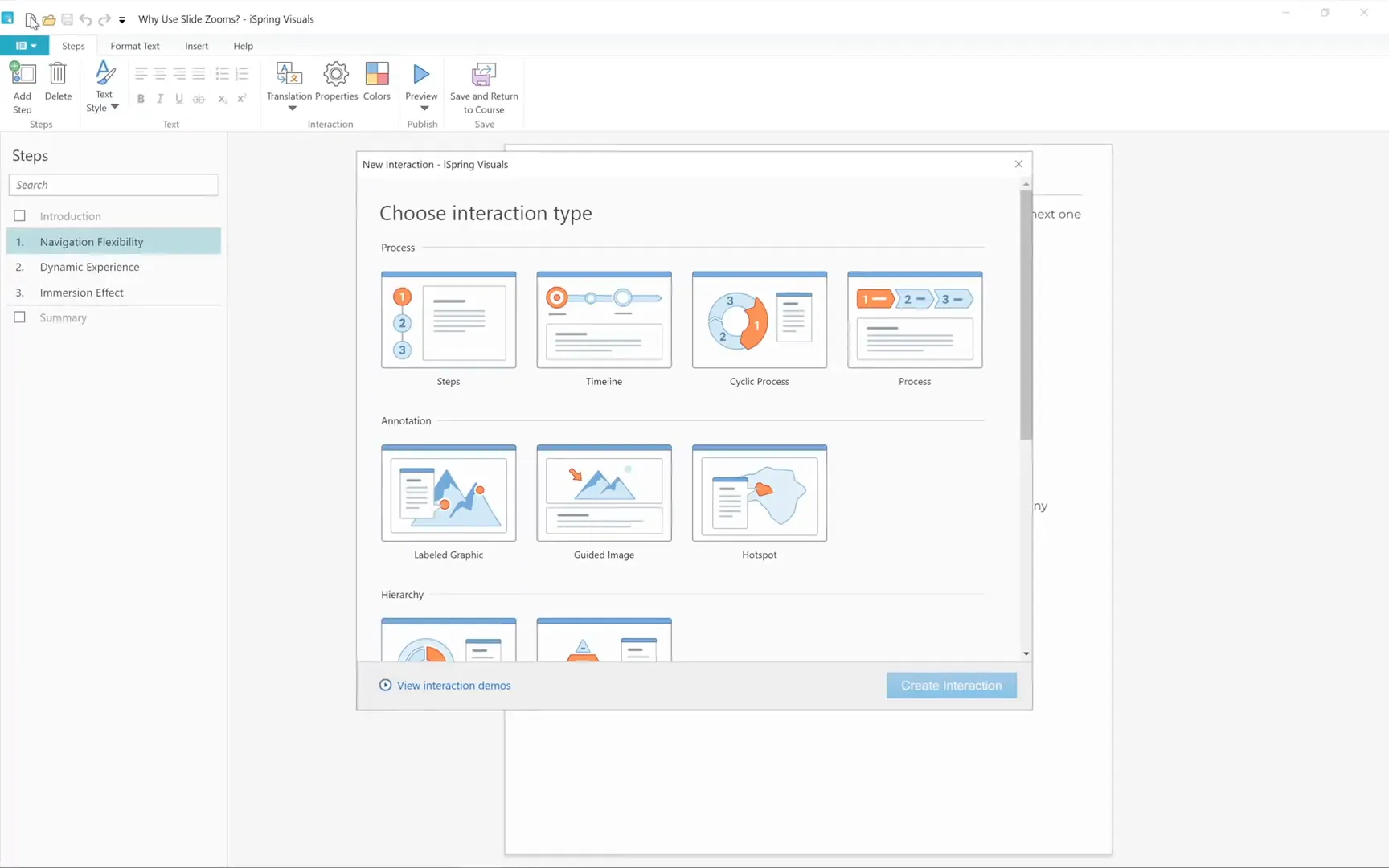Justify text in ribbon
This screenshot has height=868, width=1389.
pos(199,74)
